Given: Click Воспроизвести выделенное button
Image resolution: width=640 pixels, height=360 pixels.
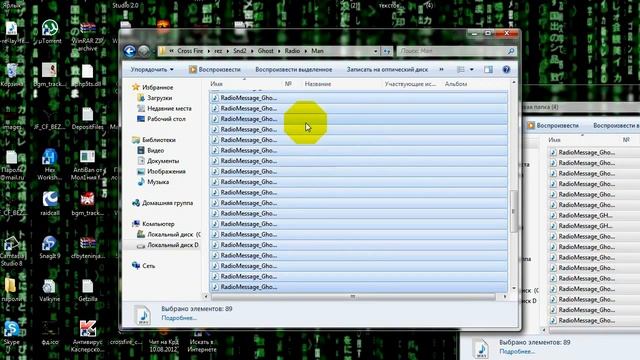Looking at the screenshot, I should pos(293,70).
